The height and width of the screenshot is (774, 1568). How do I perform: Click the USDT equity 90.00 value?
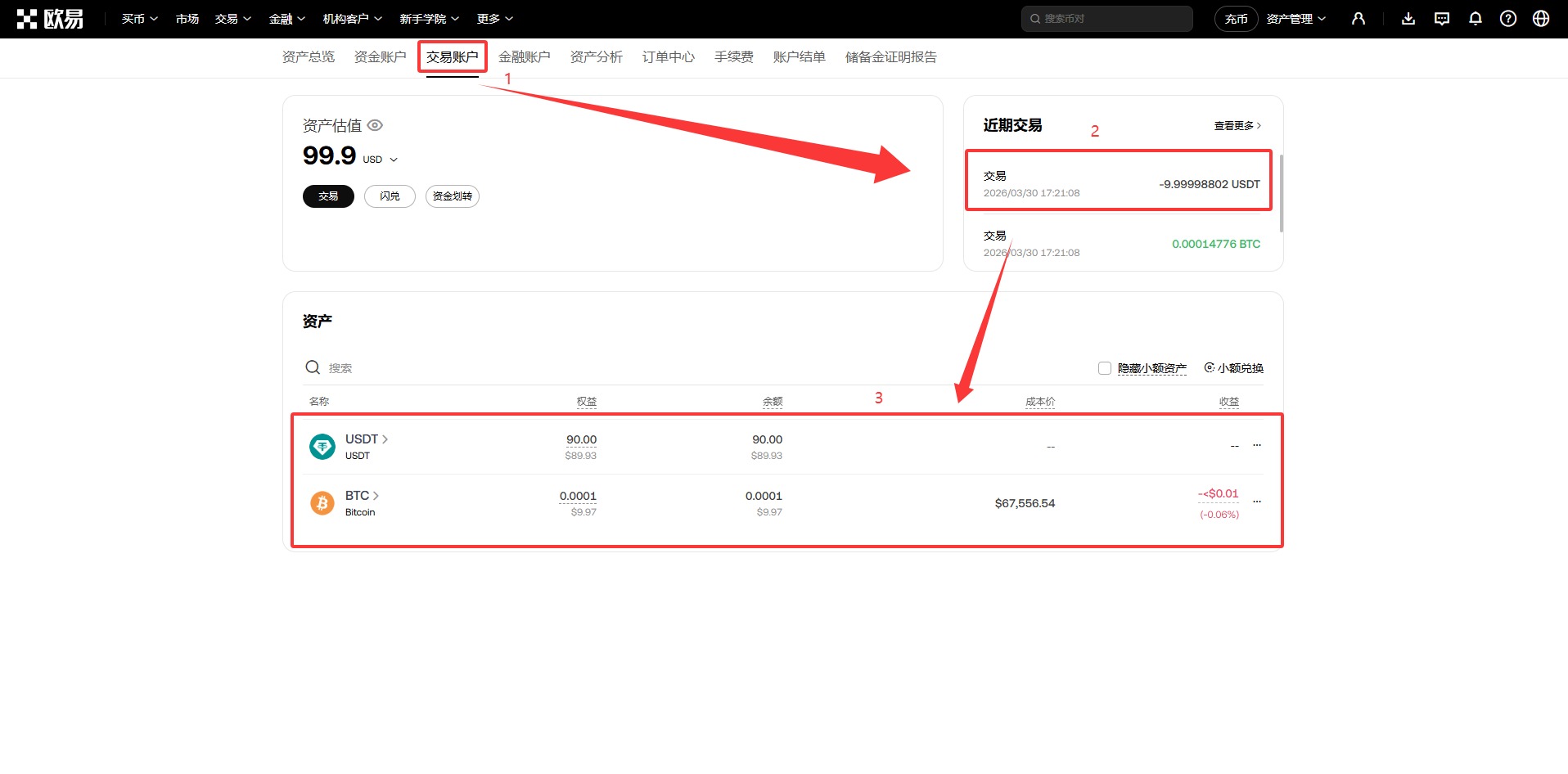(x=581, y=440)
